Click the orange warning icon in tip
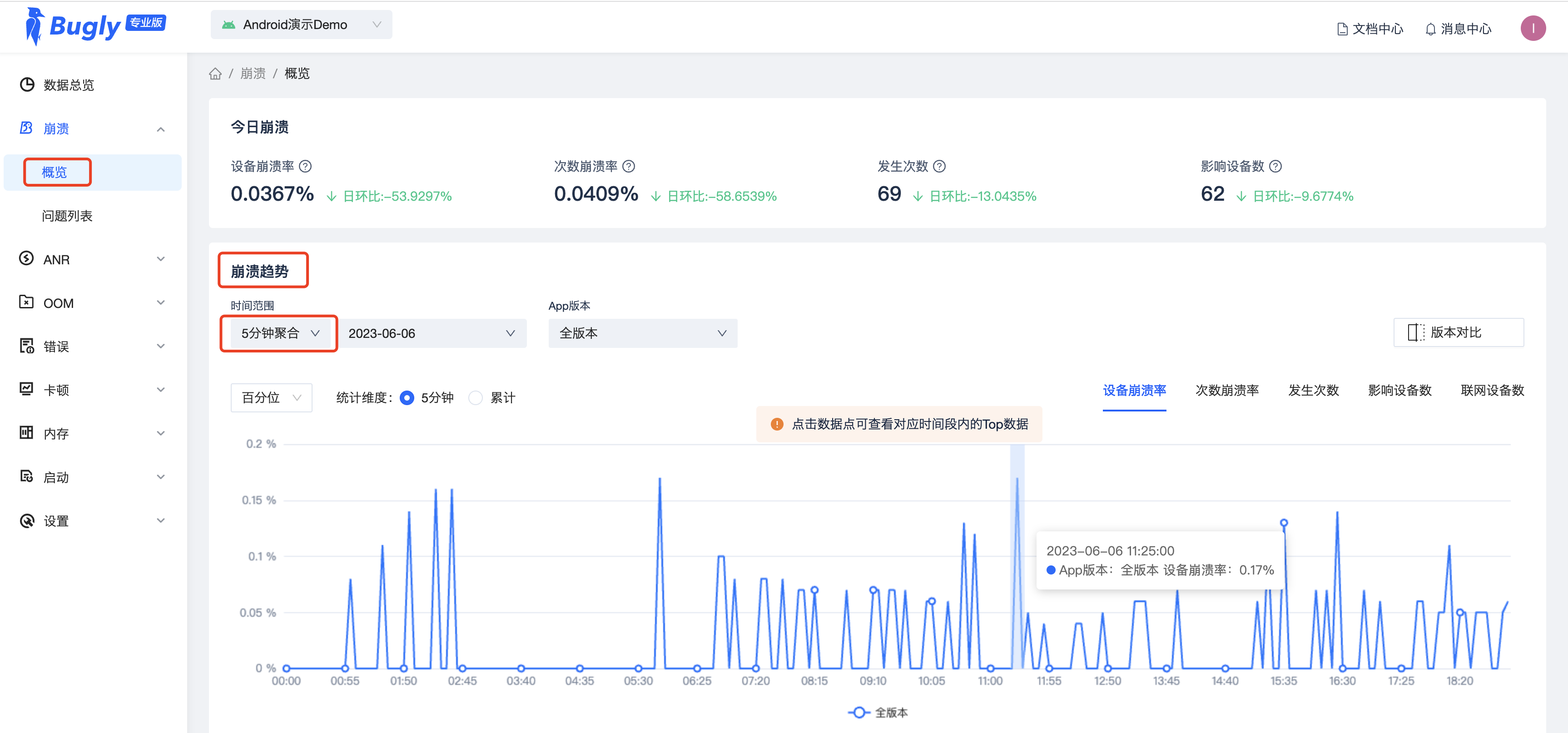 (x=777, y=424)
